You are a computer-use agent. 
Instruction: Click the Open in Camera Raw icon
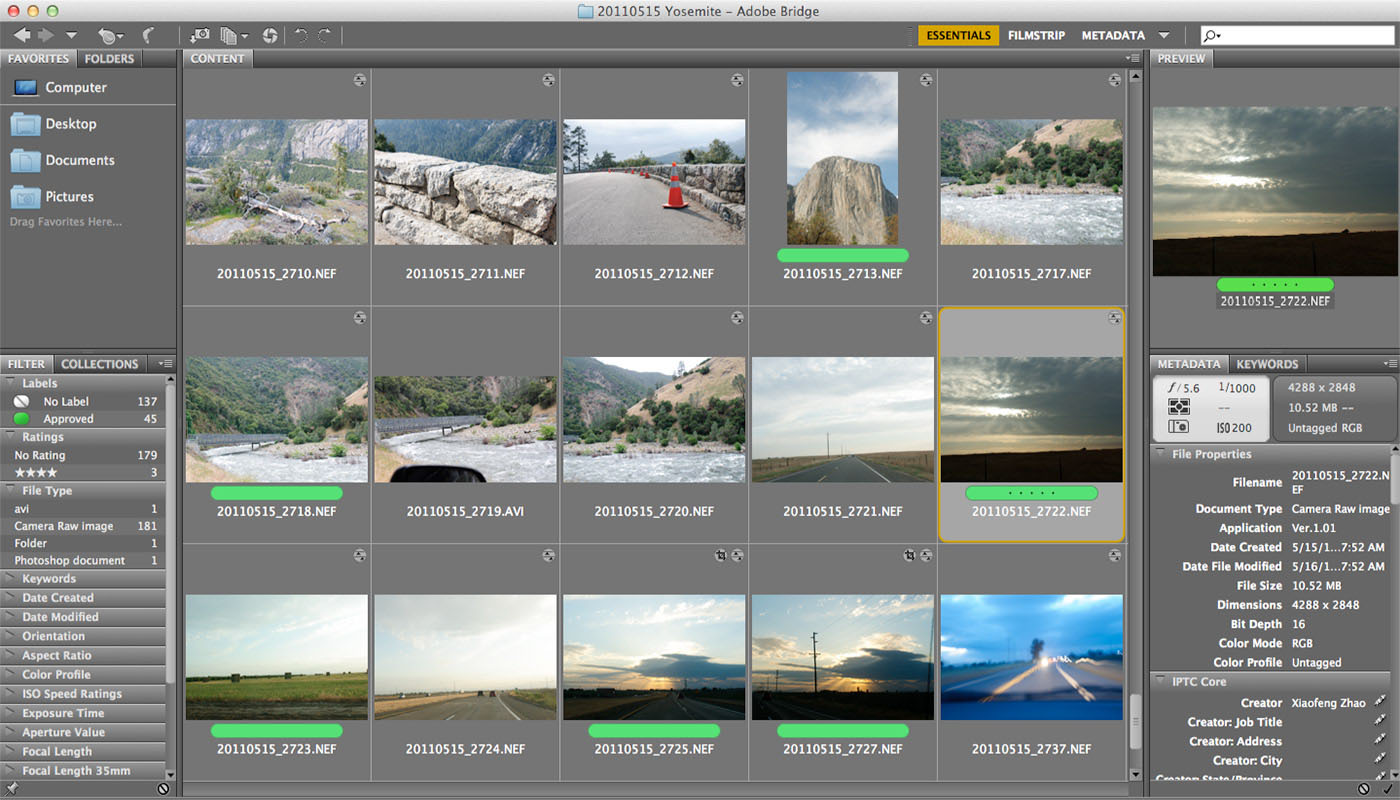tap(269, 36)
